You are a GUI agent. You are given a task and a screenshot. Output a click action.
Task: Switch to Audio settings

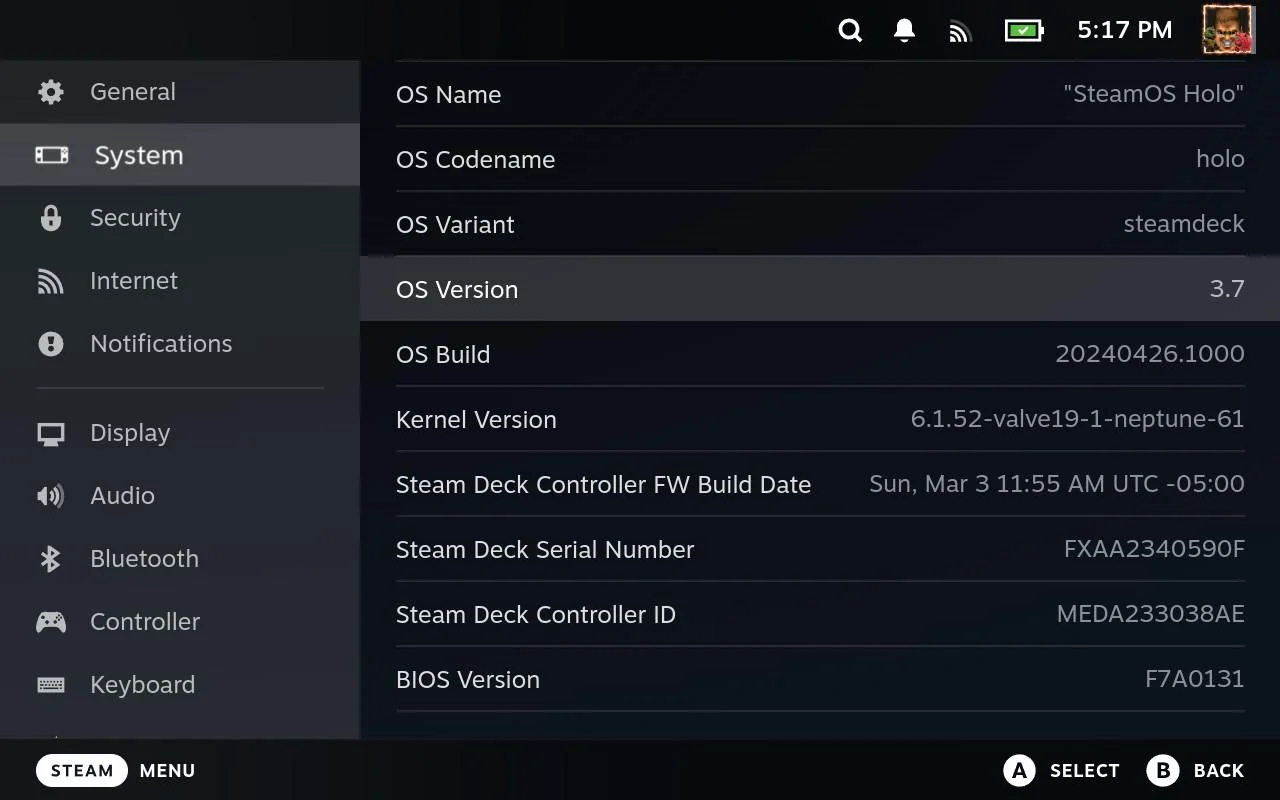point(122,496)
